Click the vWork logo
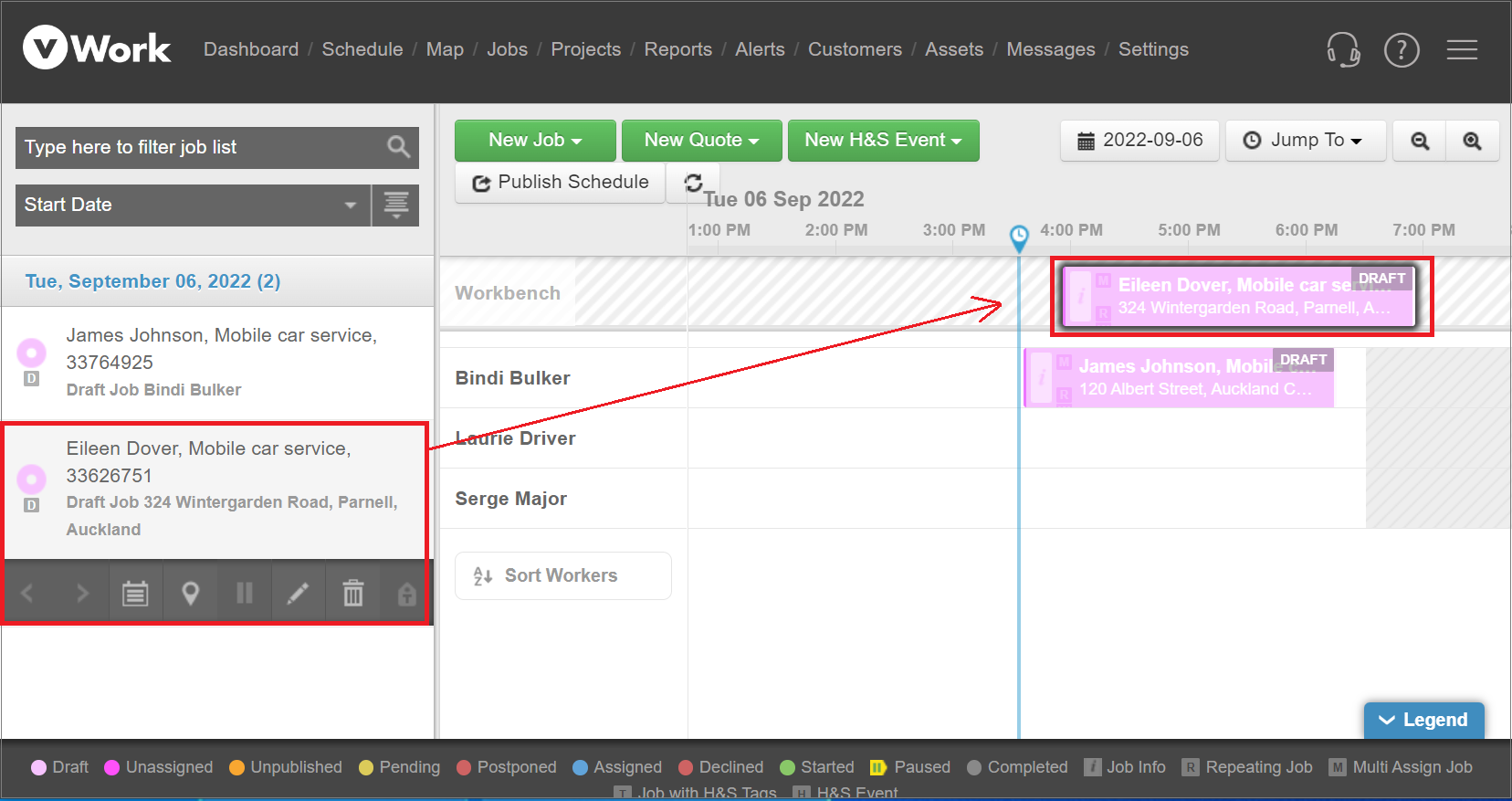This screenshot has height=801, width=1512. coord(97,47)
